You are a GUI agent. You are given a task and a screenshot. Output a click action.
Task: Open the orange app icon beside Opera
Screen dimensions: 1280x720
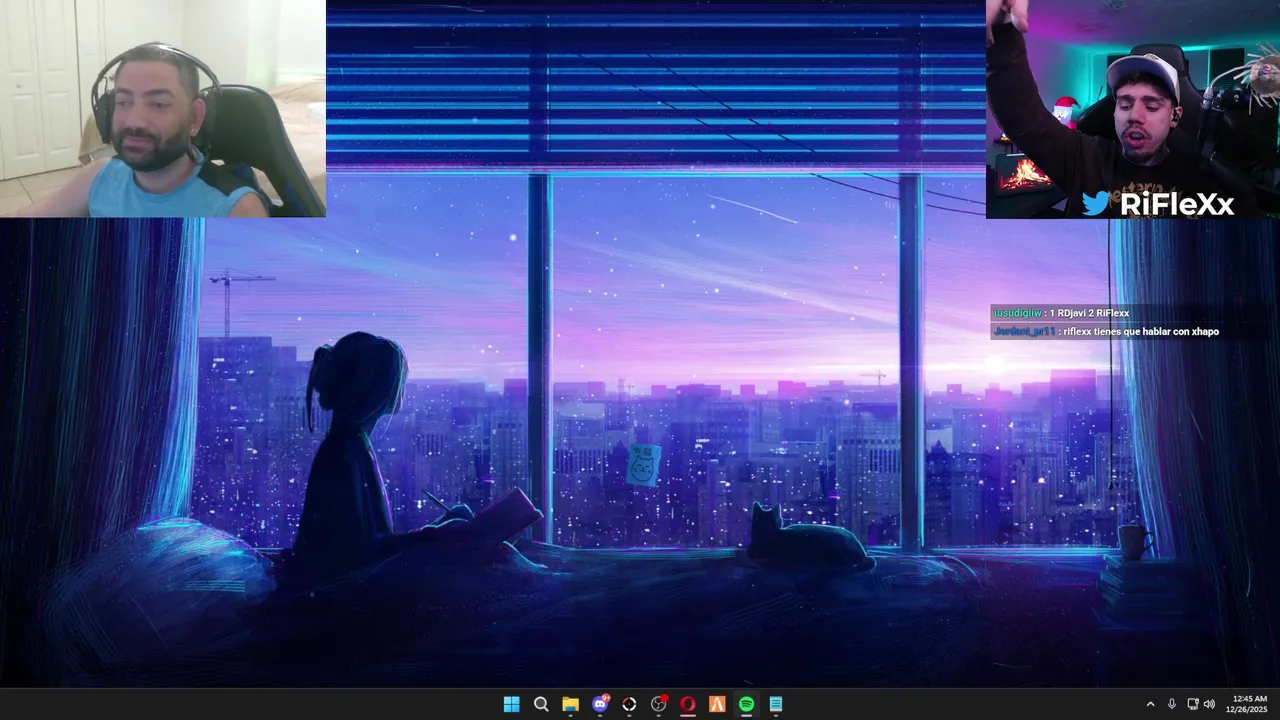pos(717,704)
